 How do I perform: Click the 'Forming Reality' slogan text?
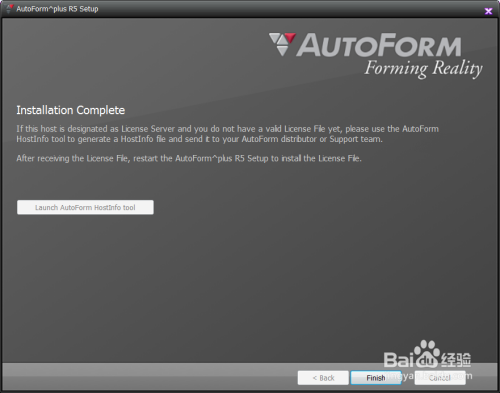click(423, 69)
